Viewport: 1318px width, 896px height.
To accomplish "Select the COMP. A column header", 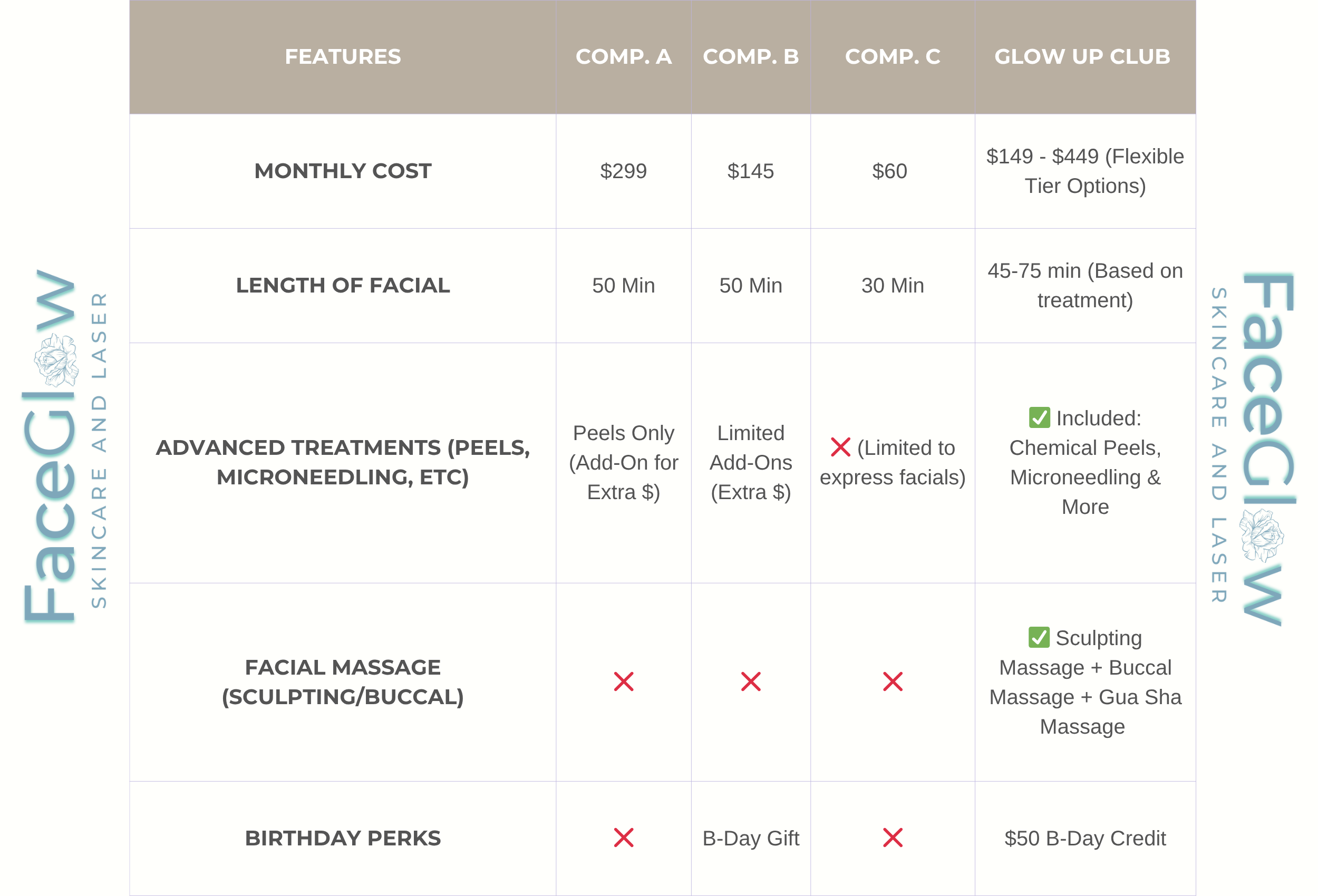I will [x=623, y=56].
